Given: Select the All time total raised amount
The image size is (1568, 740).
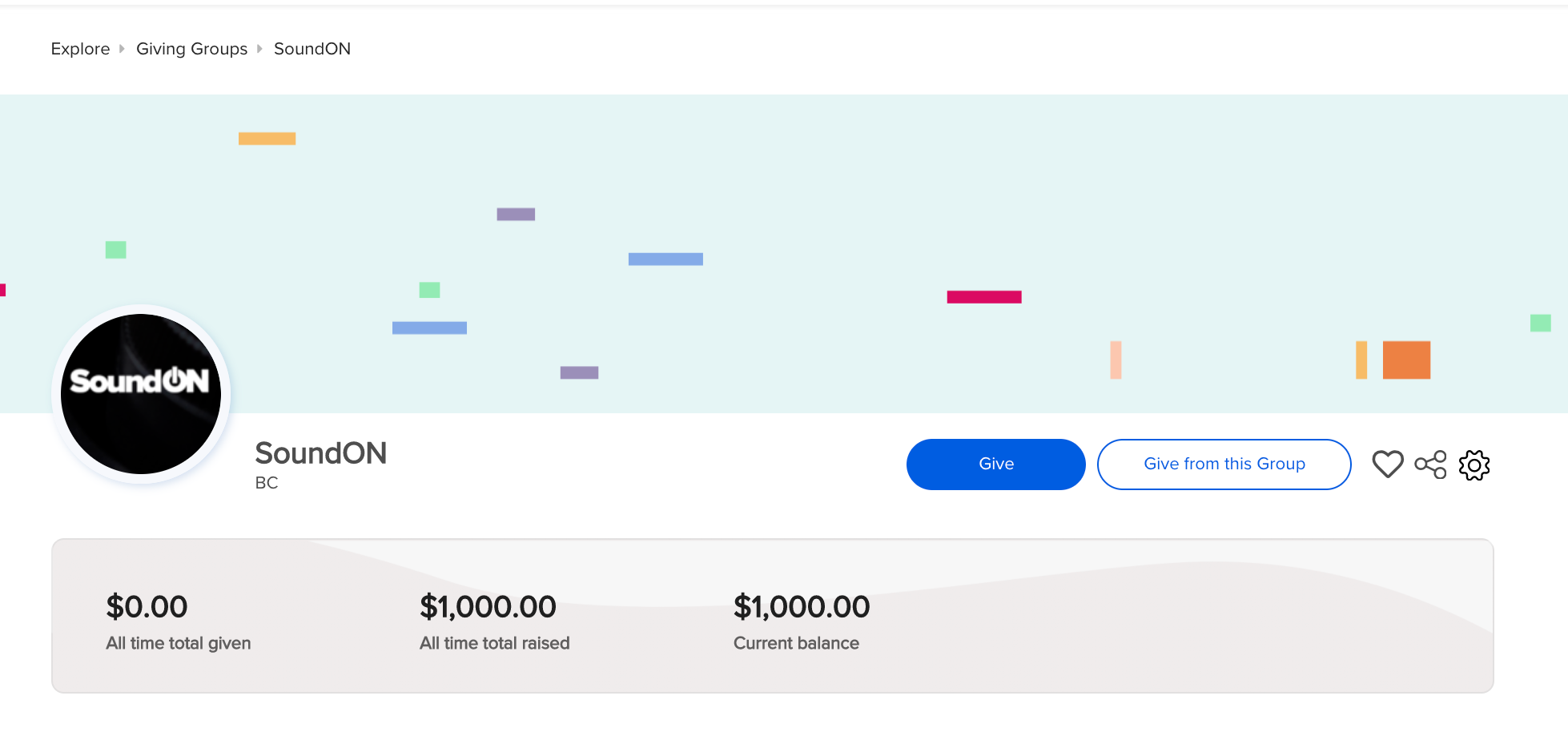Looking at the screenshot, I should (488, 607).
